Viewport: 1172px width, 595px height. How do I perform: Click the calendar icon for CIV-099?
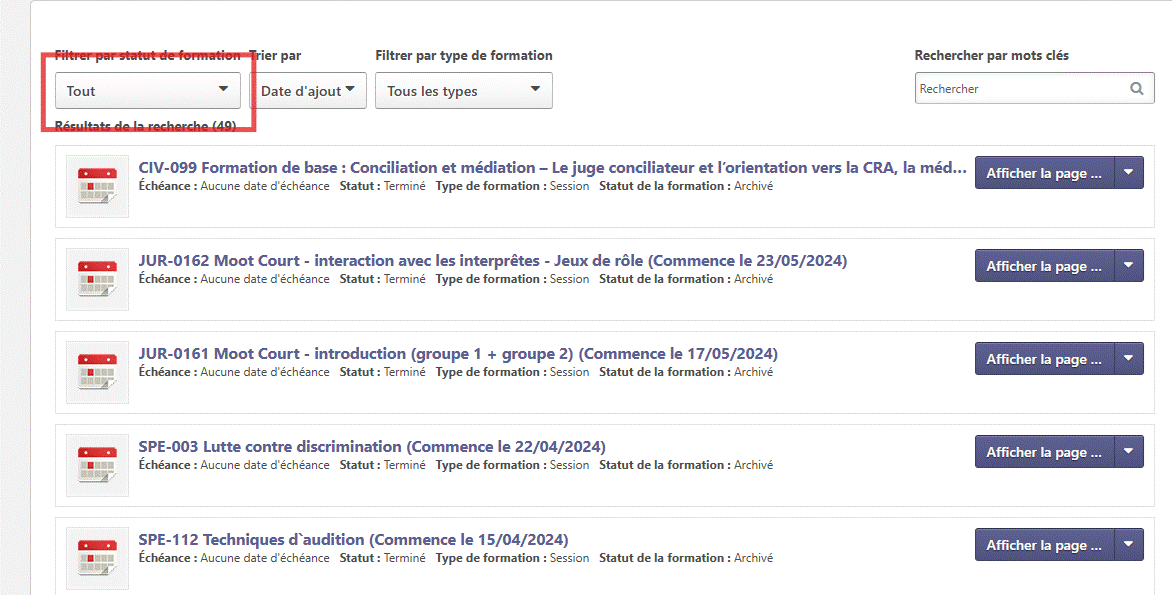[96, 185]
